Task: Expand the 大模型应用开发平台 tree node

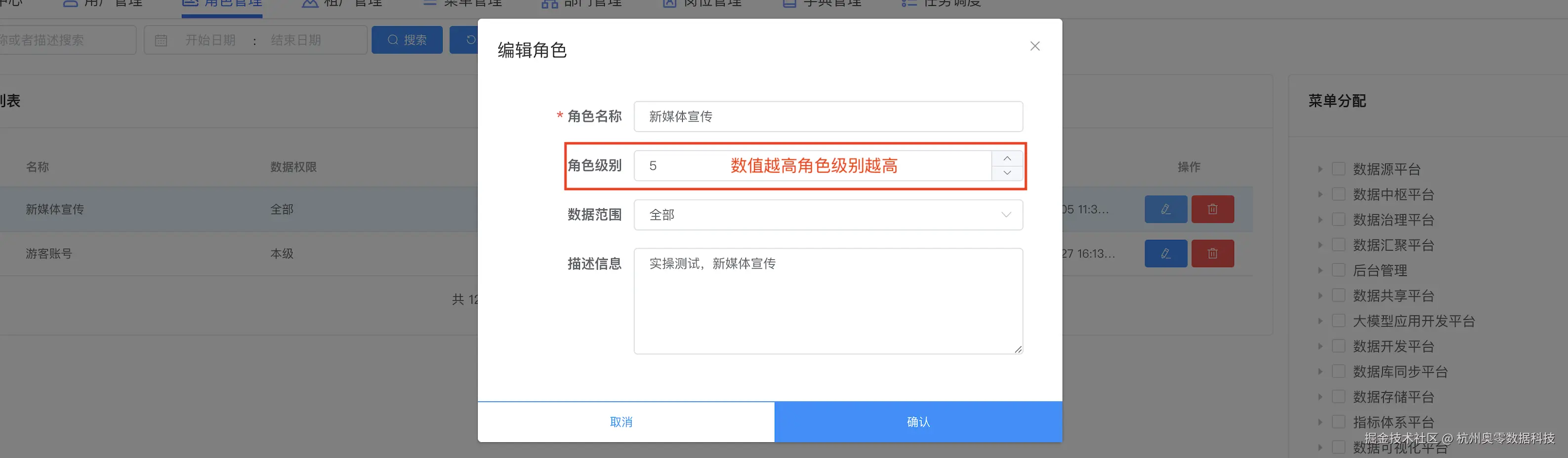Action: (x=1320, y=320)
